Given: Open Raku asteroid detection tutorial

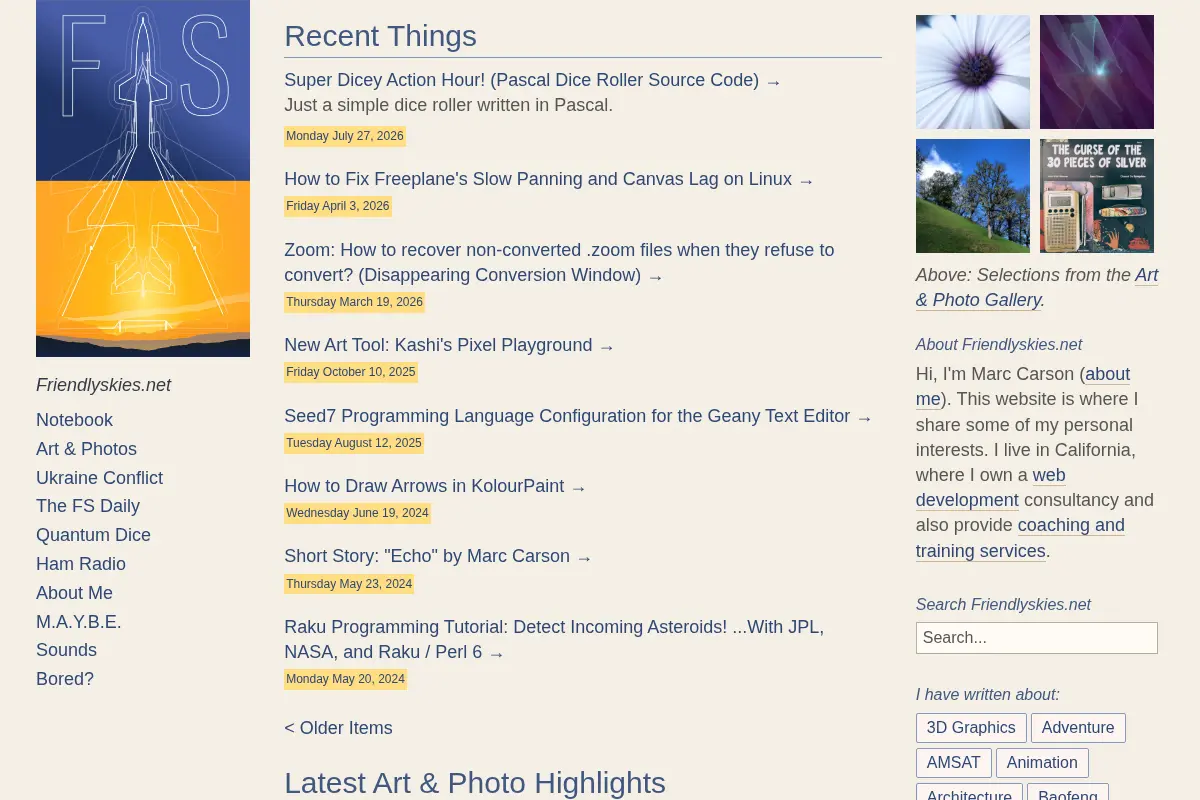Looking at the screenshot, I should click(x=554, y=640).
